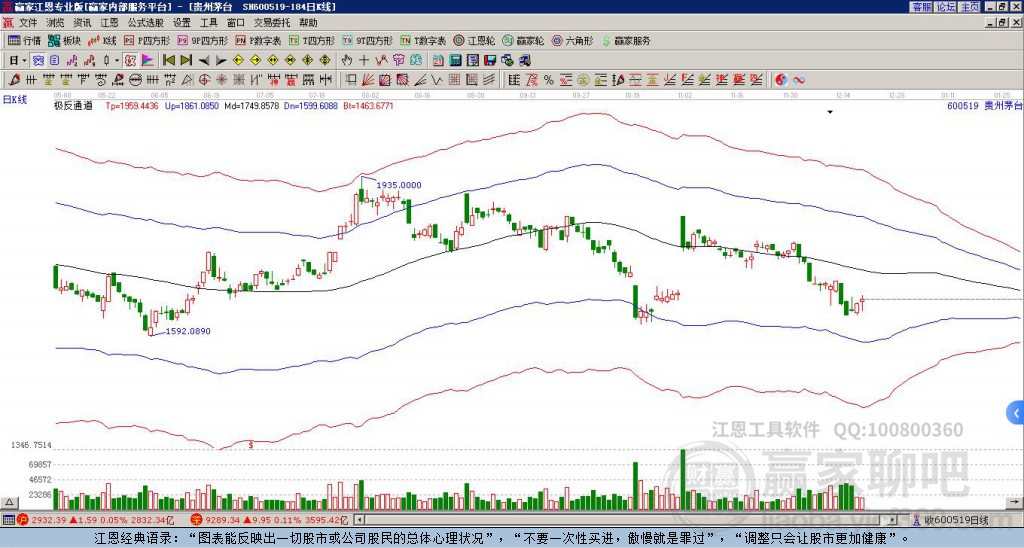The height and width of the screenshot is (548, 1024).
Task: Open the T数字表 tool
Action: (x=423, y=40)
